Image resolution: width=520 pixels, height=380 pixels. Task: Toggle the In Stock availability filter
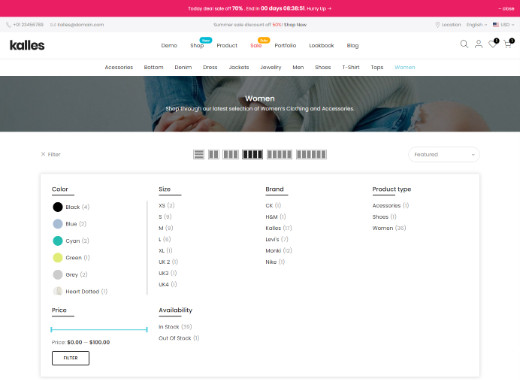tap(175, 327)
